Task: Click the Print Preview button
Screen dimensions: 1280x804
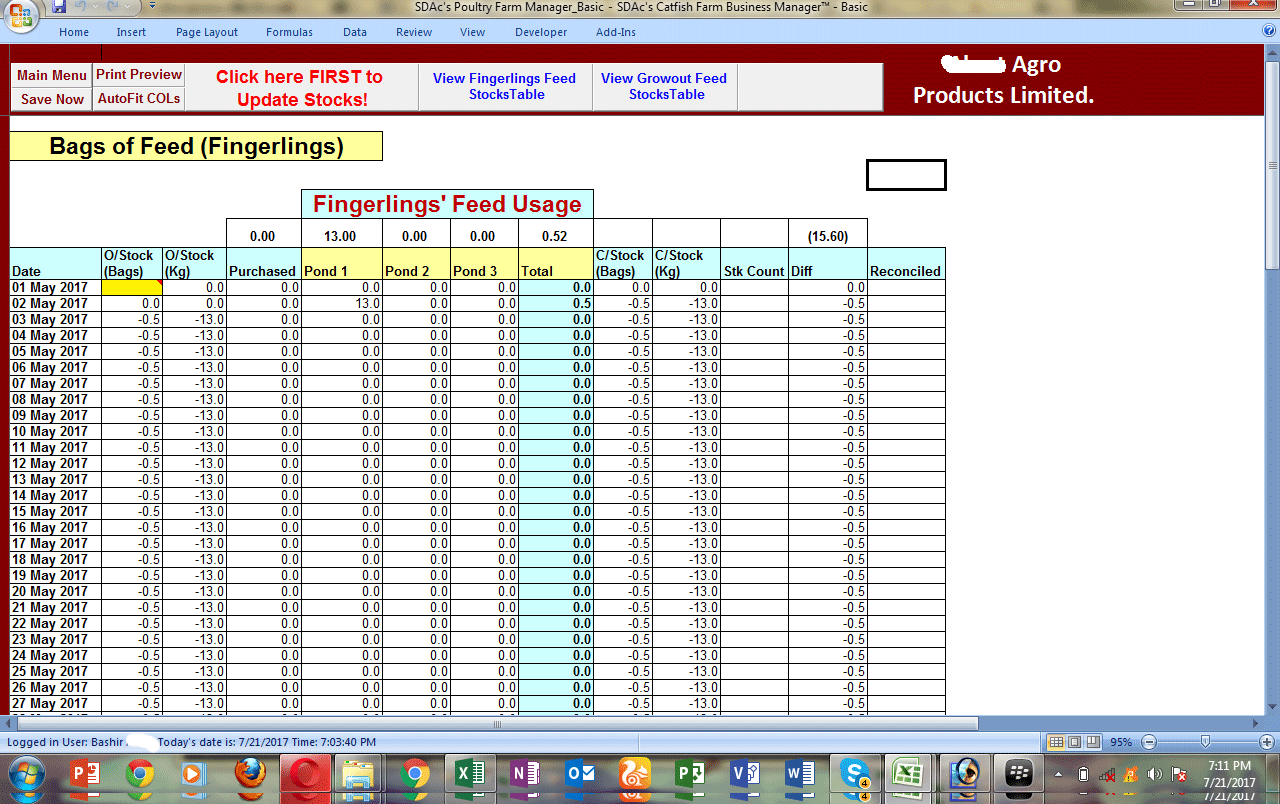Action: tap(139, 75)
